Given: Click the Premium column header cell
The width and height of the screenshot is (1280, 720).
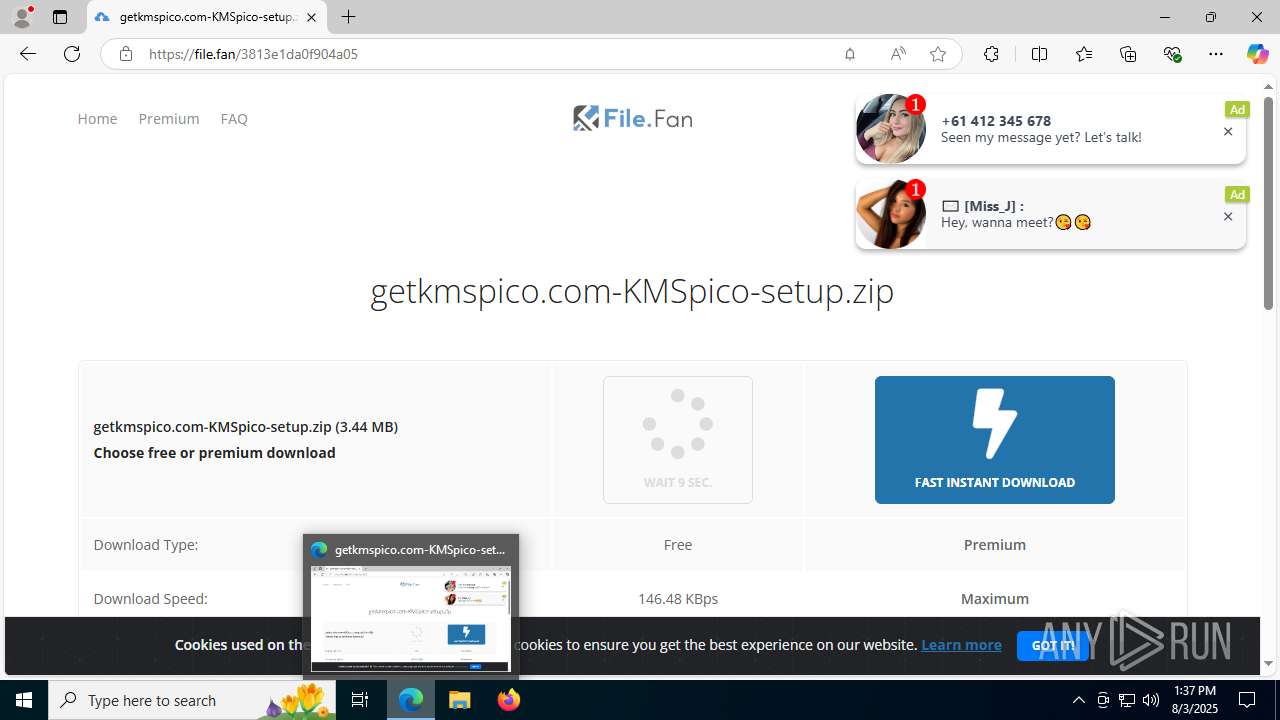Looking at the screenshot, I should 994,545.
